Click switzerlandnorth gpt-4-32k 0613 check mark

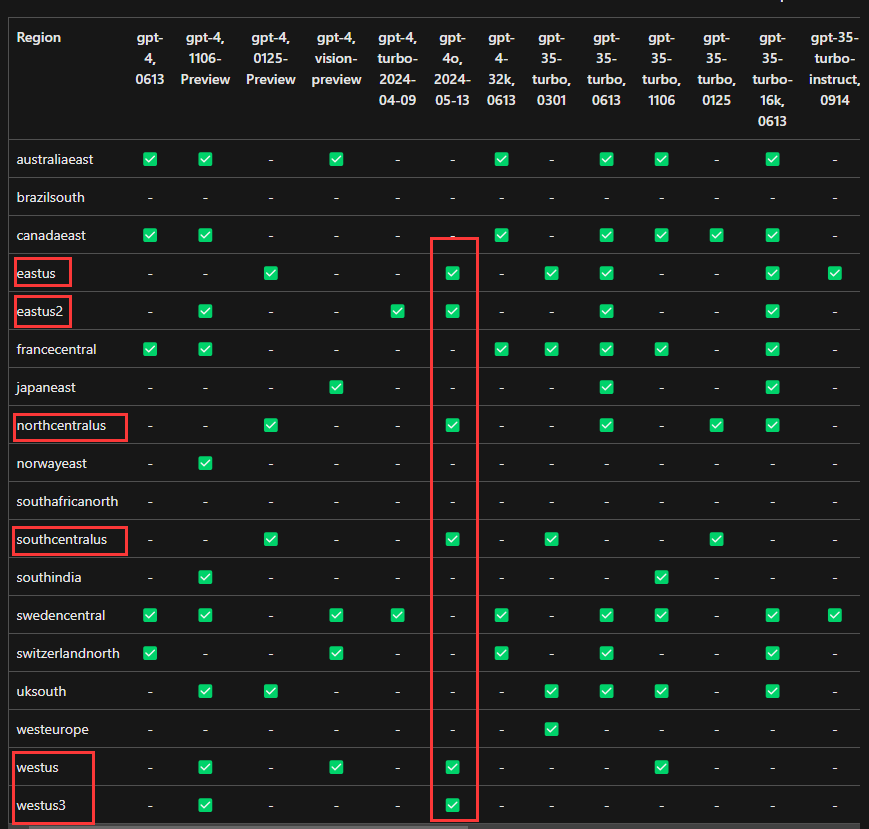coord(502,653)
